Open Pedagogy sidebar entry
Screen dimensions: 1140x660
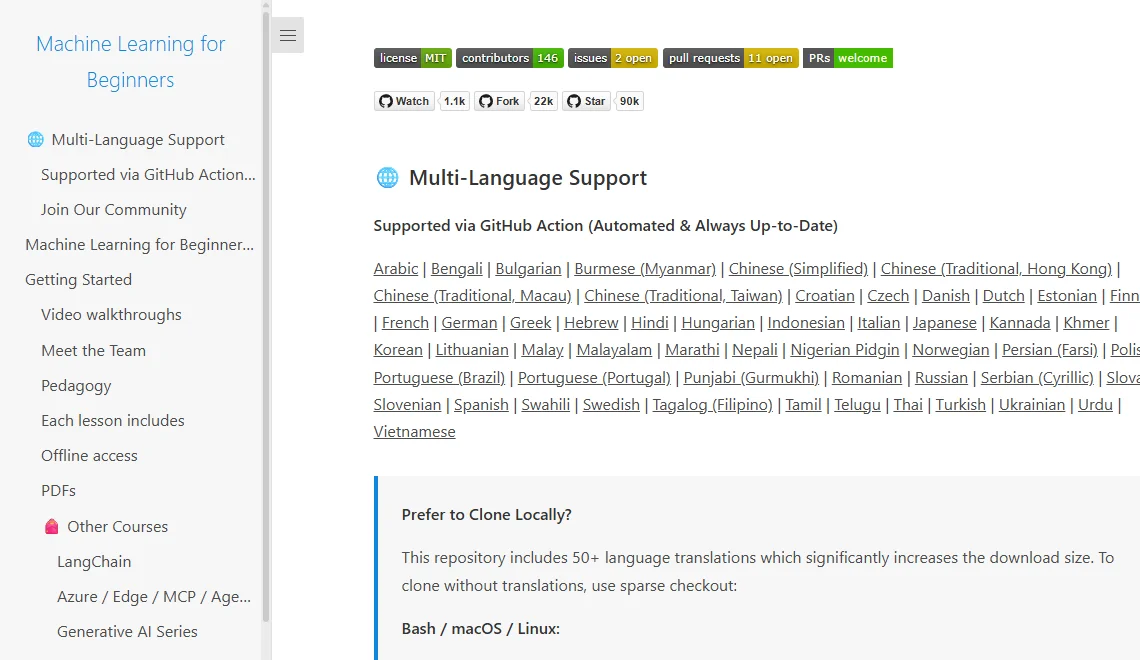76,385
